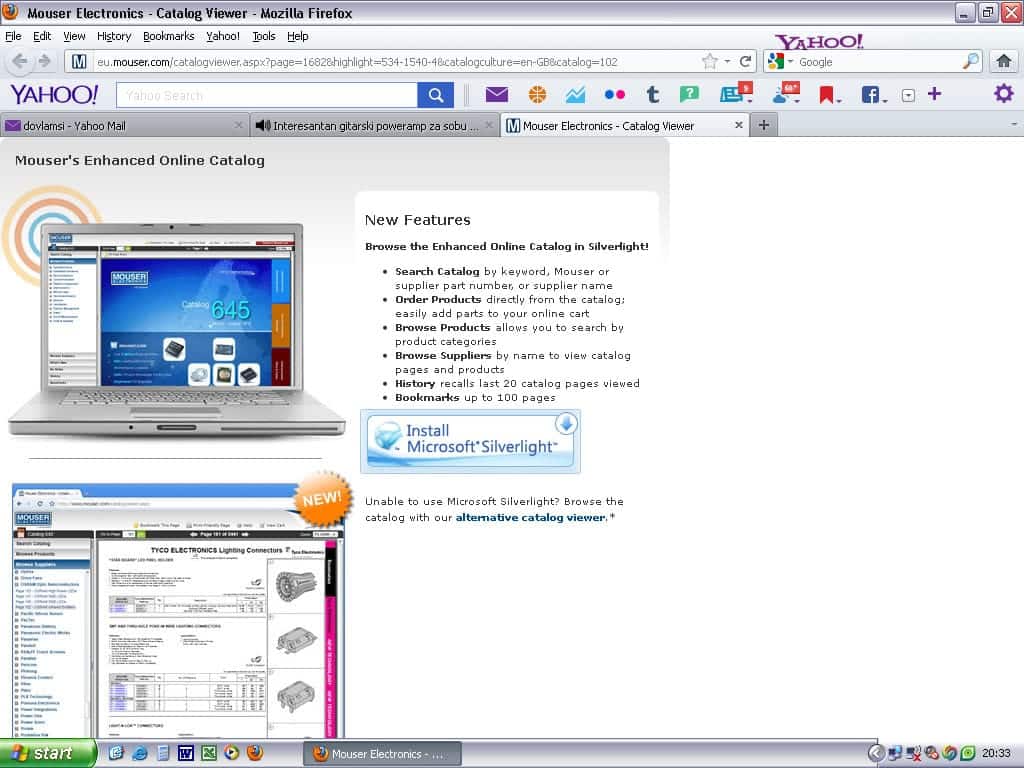Open Yahoo Answers question-mark icon

coord(689,95)
